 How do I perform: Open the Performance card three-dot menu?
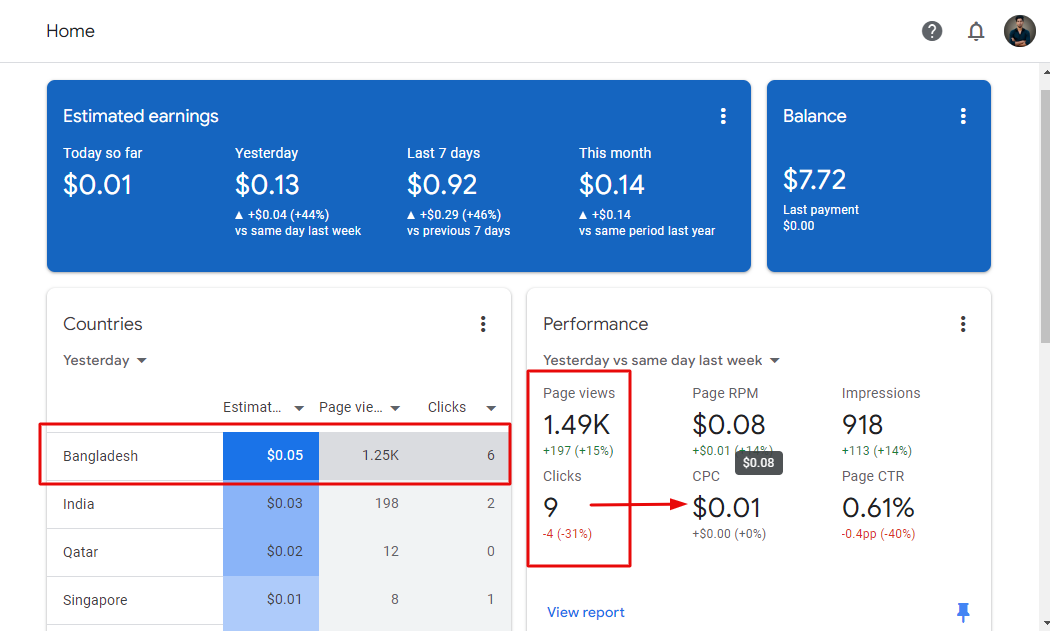(x=963, y=324)
